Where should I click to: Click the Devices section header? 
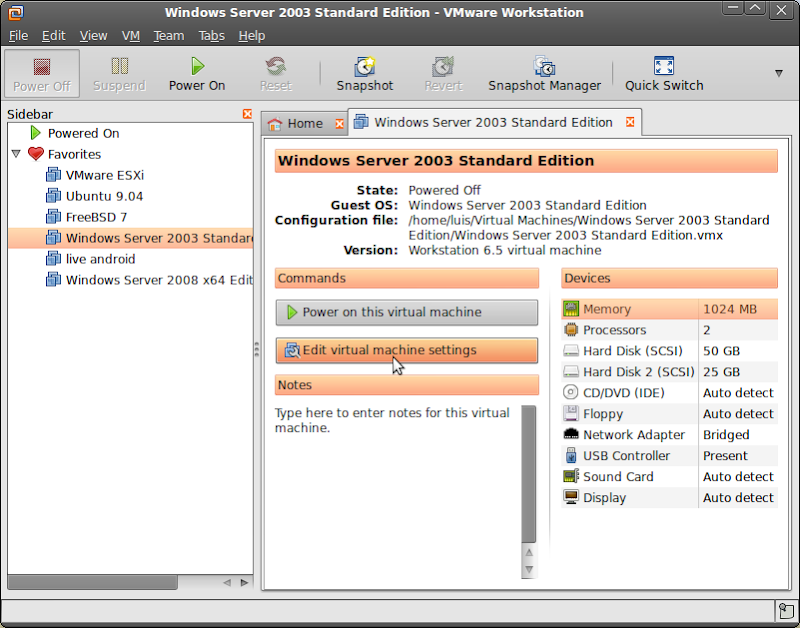click(669, 279)
